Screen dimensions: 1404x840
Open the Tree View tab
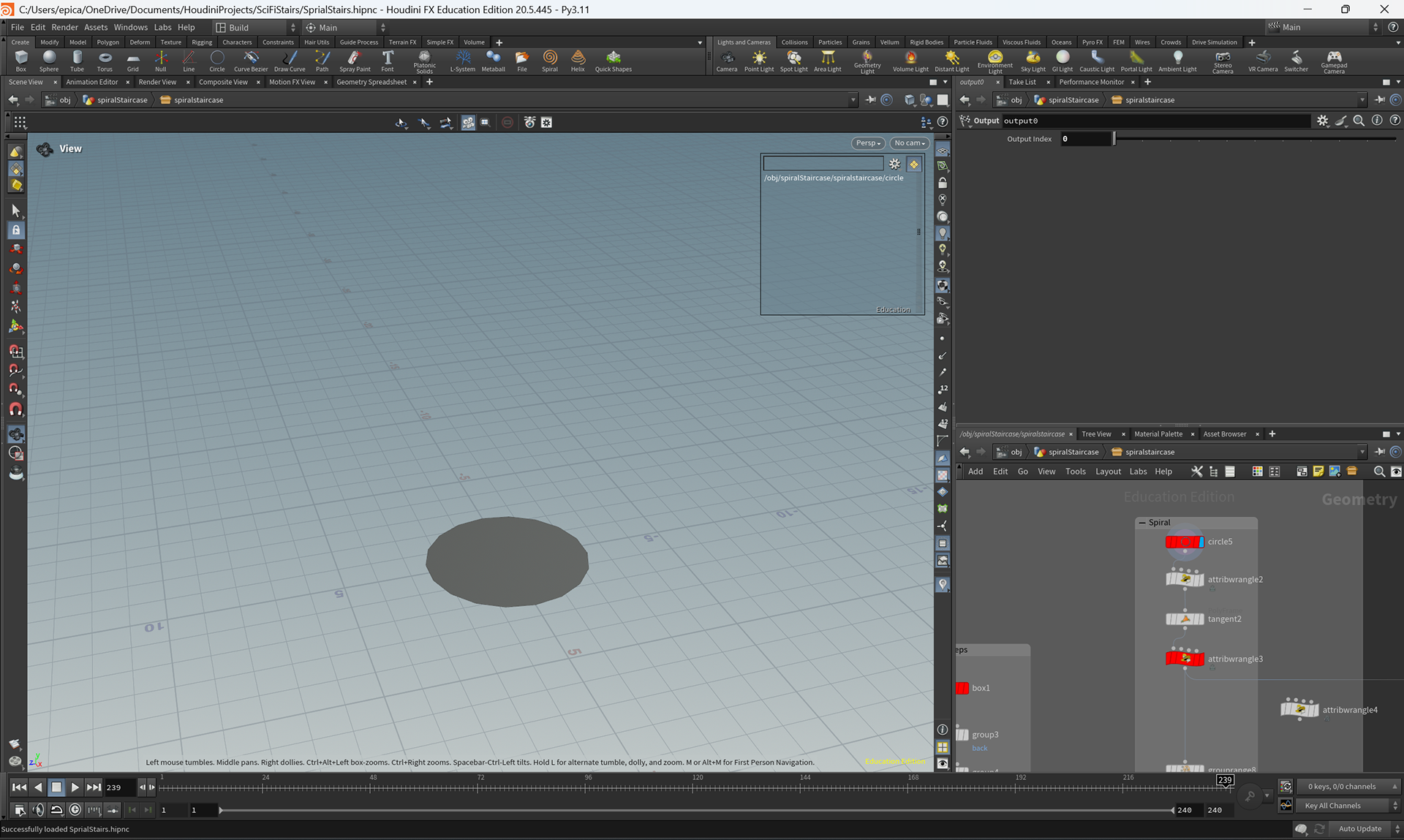(1096, 434)
